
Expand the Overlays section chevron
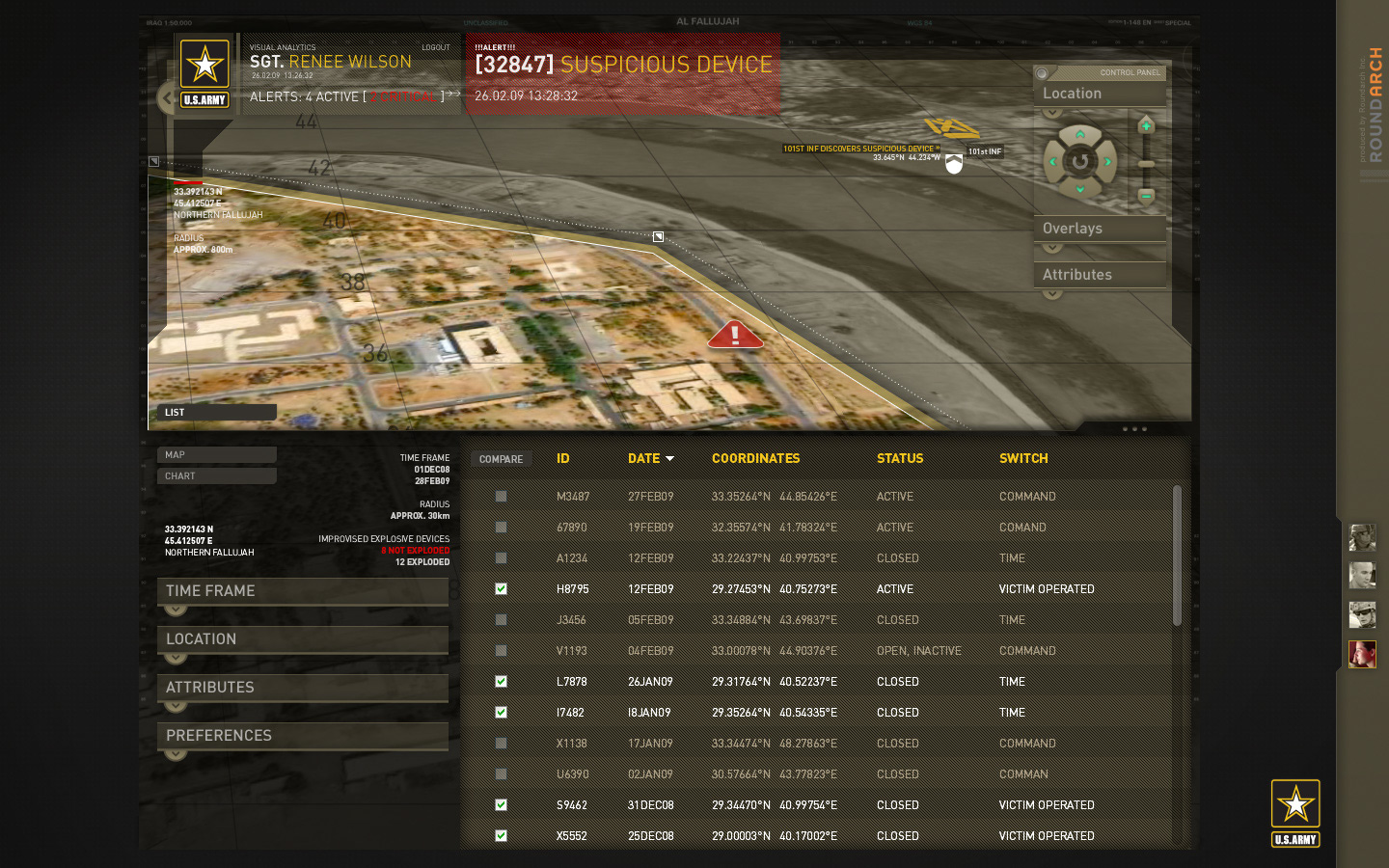tap(1052, 247)
